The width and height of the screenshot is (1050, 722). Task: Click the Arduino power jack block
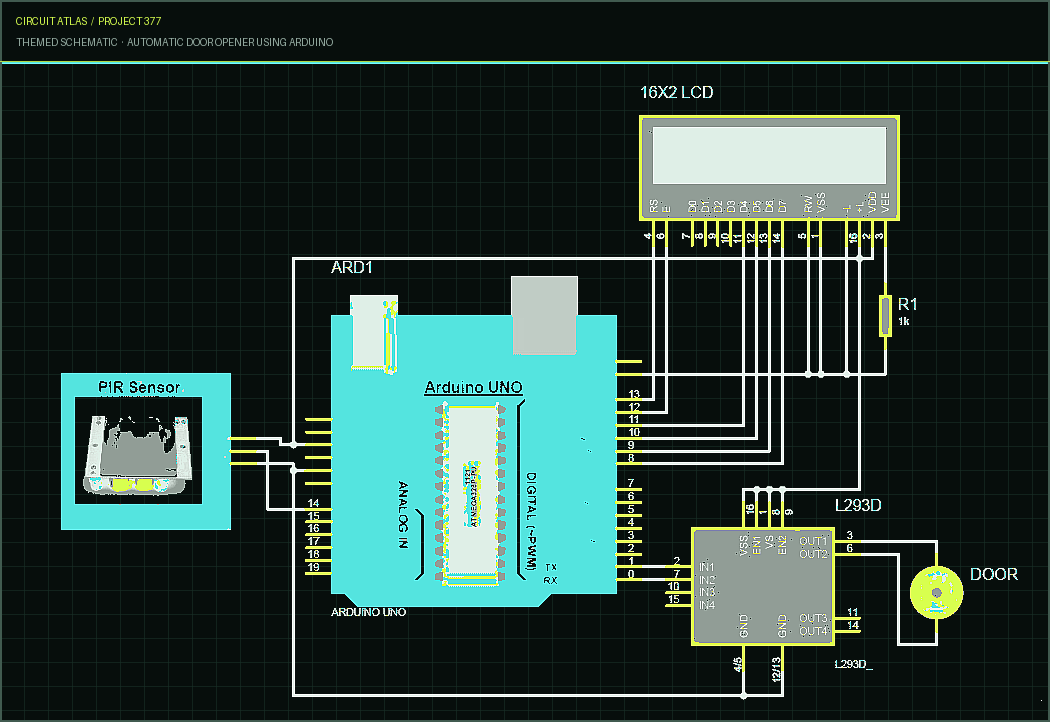(x=374, y=333)
